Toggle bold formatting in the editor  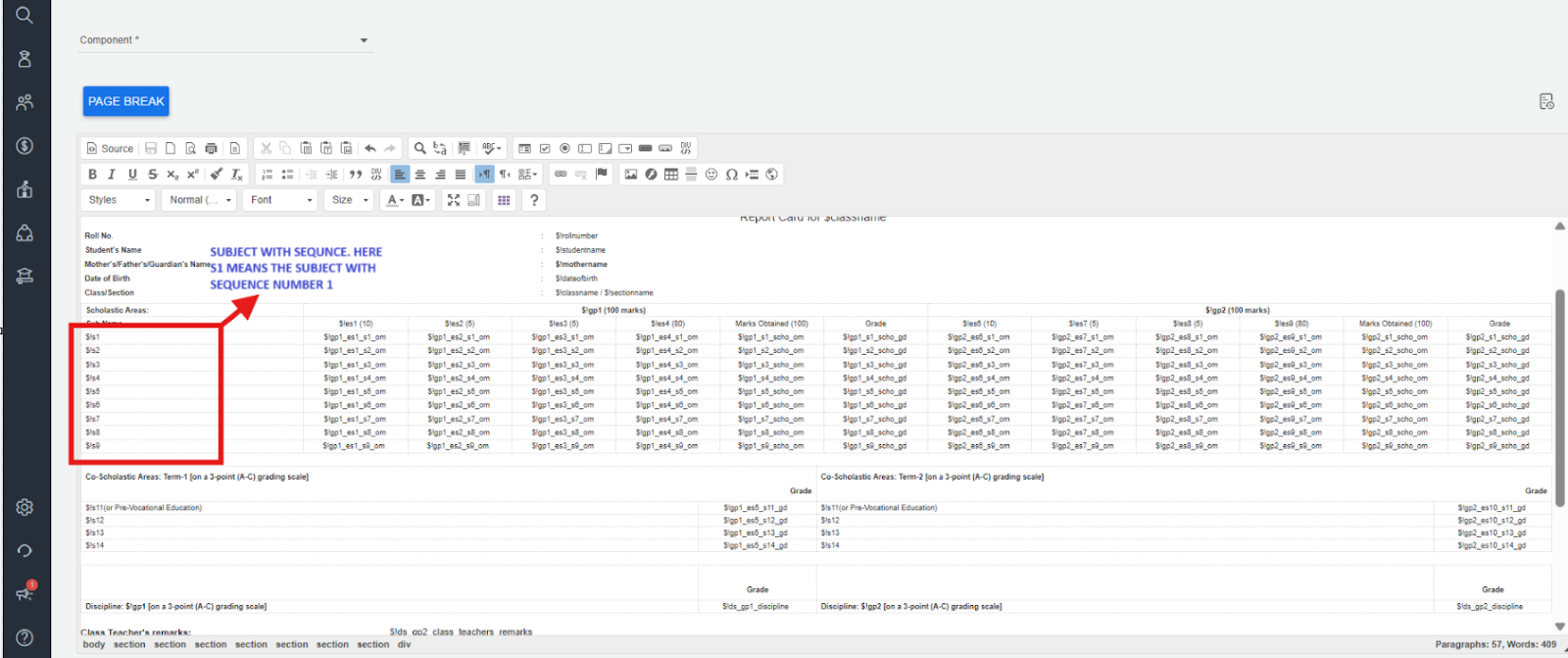[x=92, y=175]
